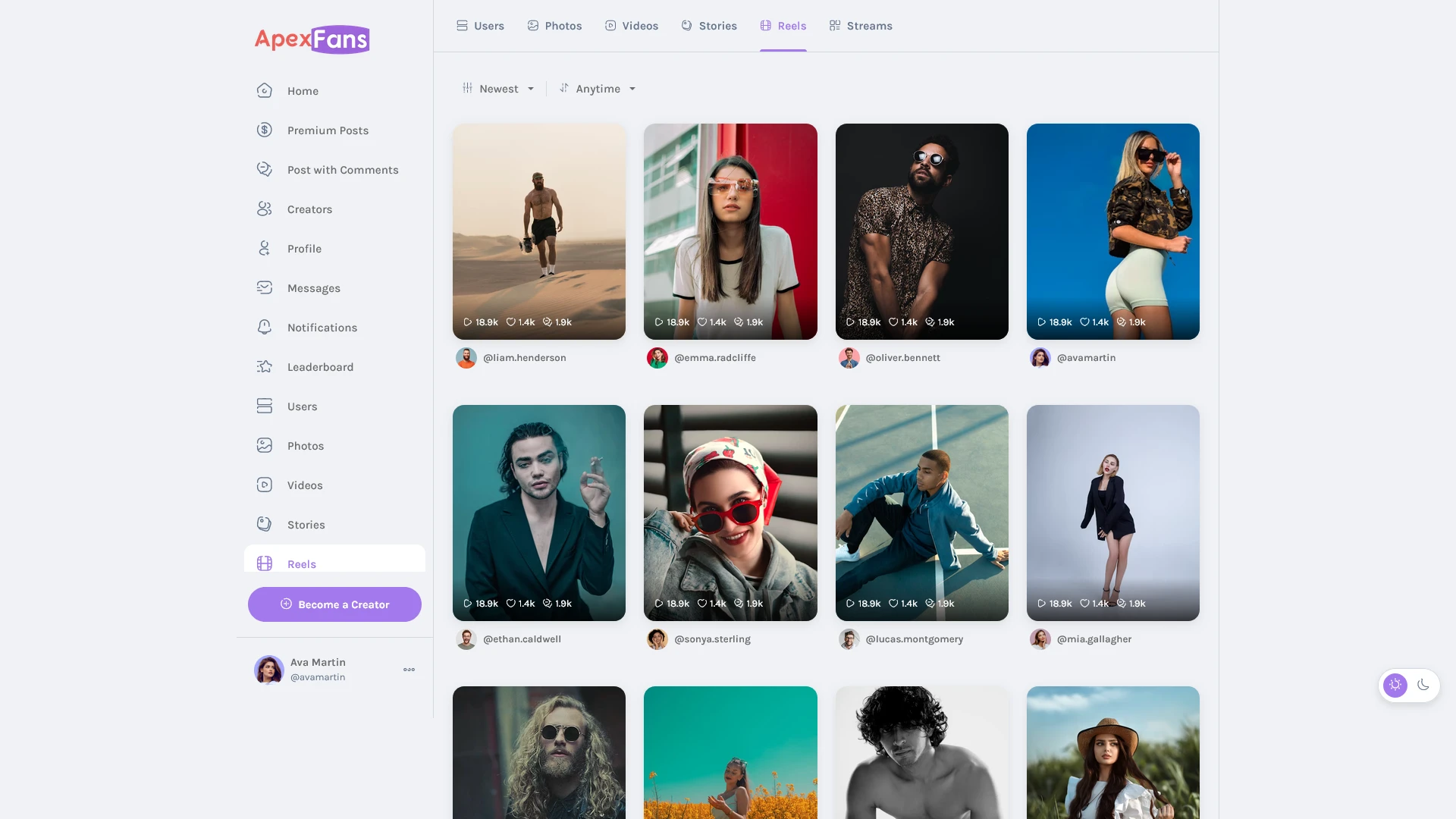Switch to dark mode moon toggle

1423,685
